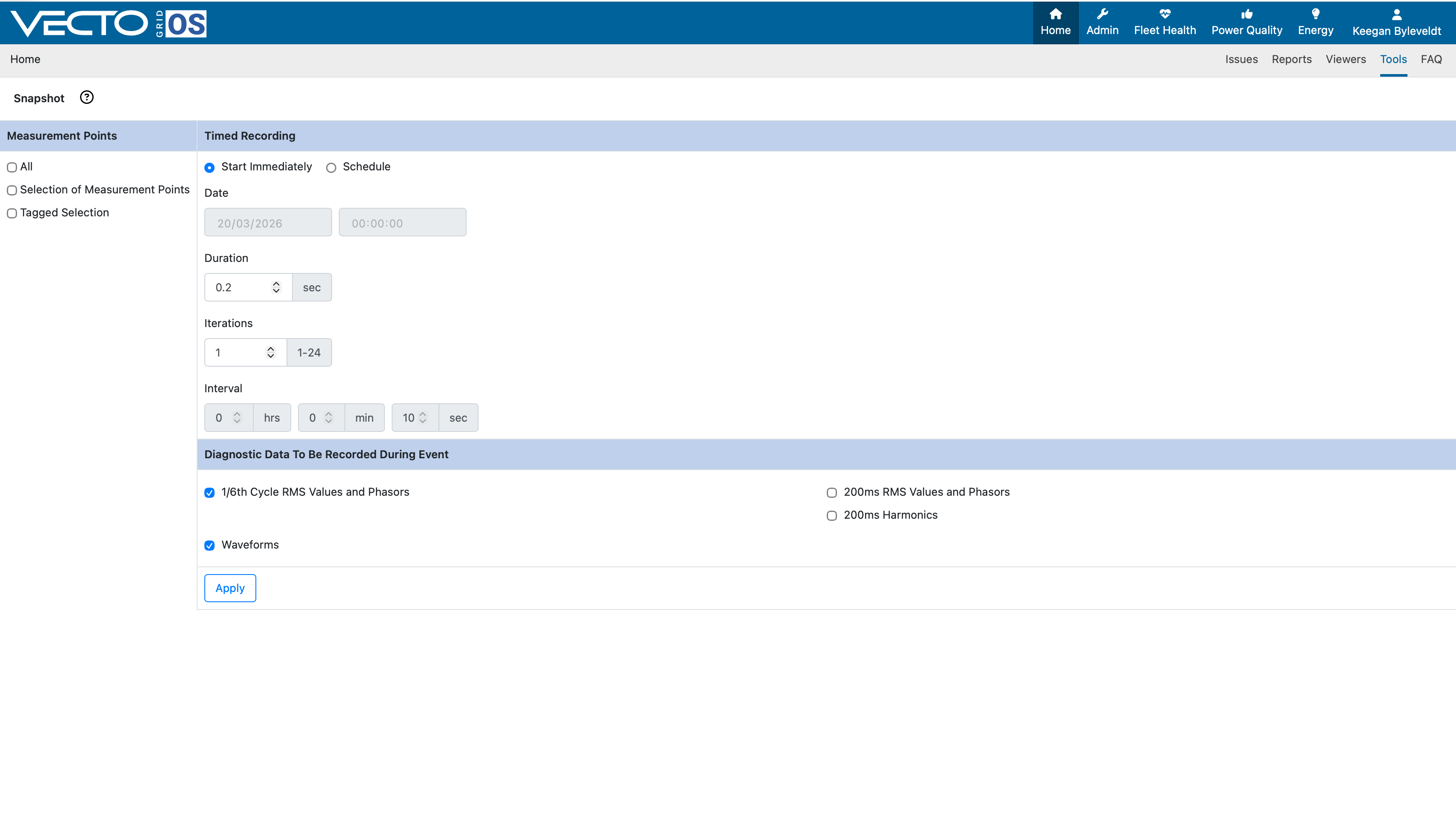
Task: Click the Interval hours stepper arrows
Action: pyautogui.click(x=237, y=417)
